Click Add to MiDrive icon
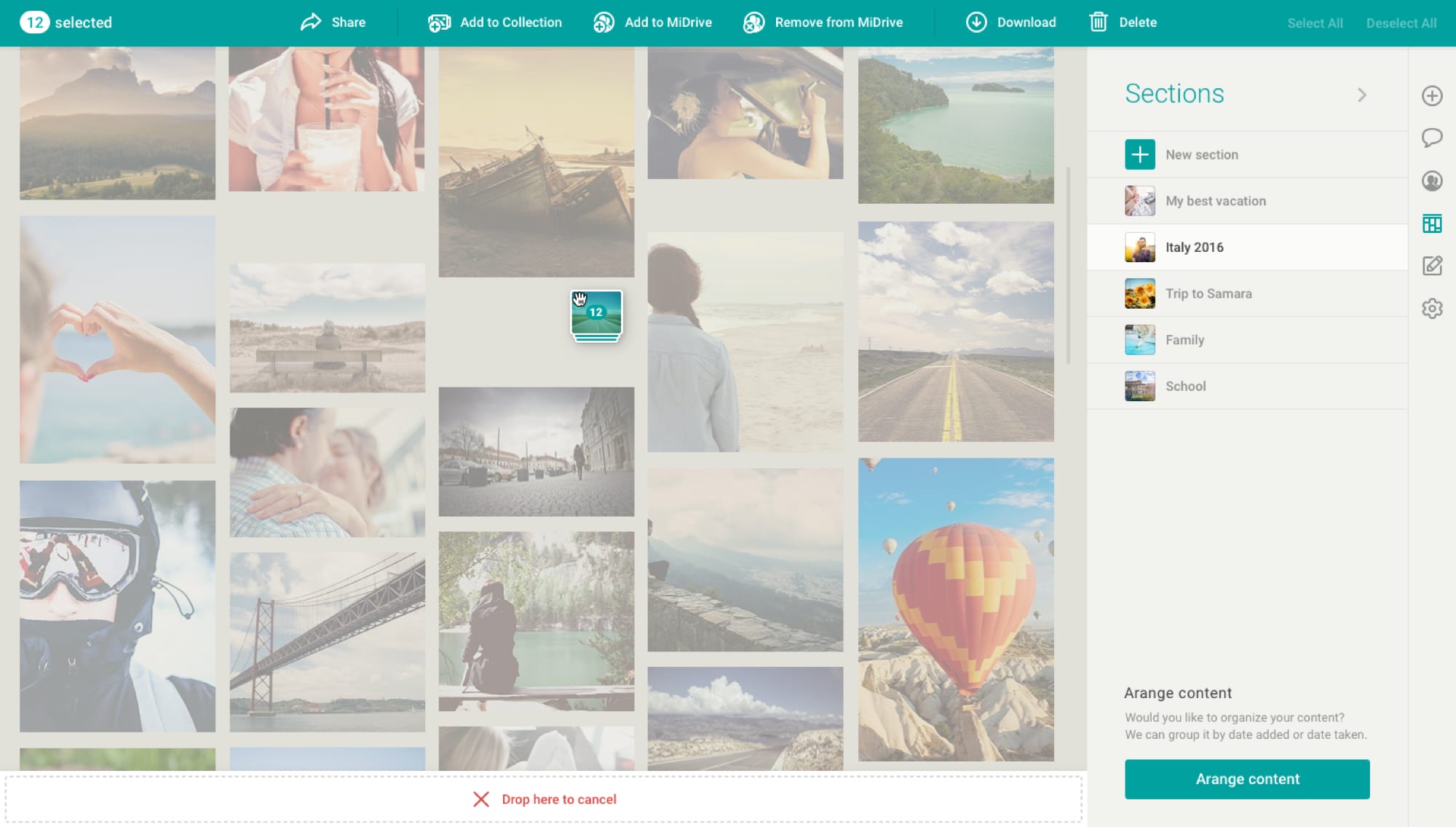The height and width of the screenshot is (827, 1456). pos(604,23)
